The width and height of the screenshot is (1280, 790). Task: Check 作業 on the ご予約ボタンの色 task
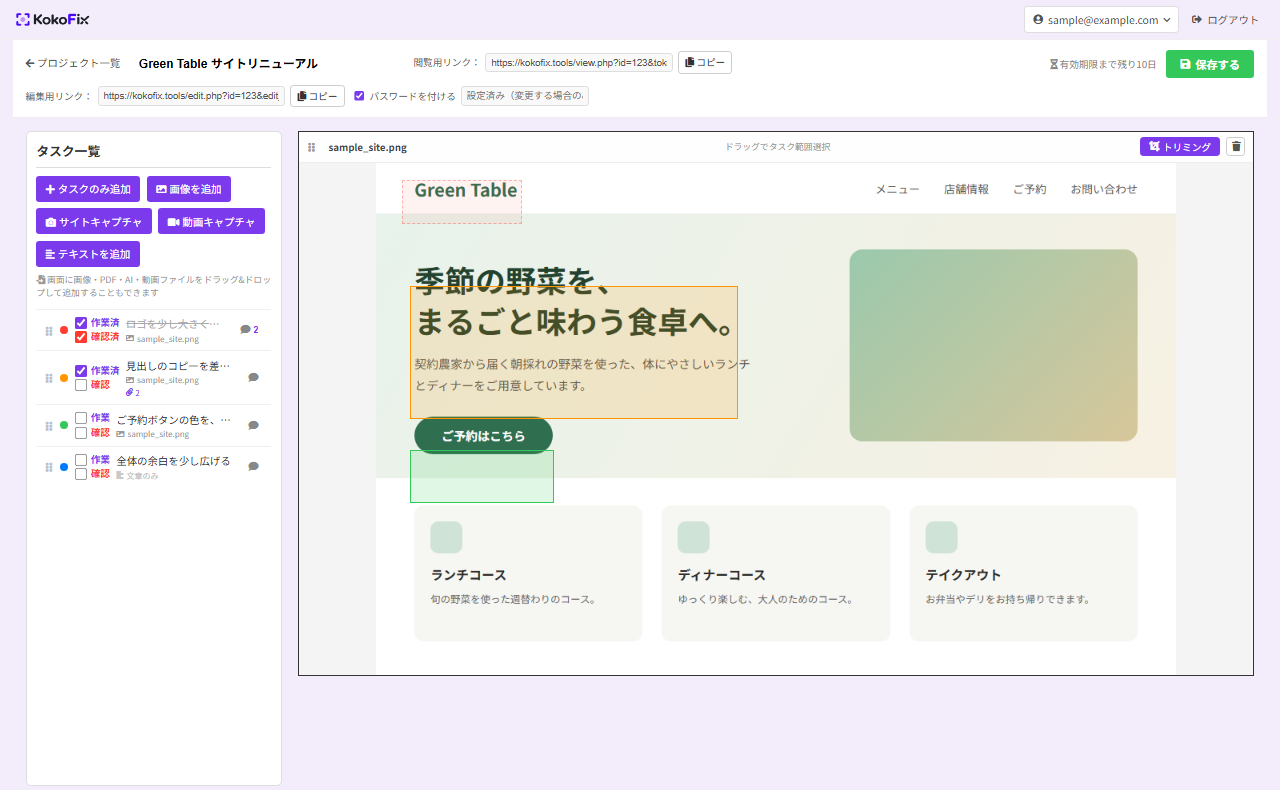coord(81,418)
